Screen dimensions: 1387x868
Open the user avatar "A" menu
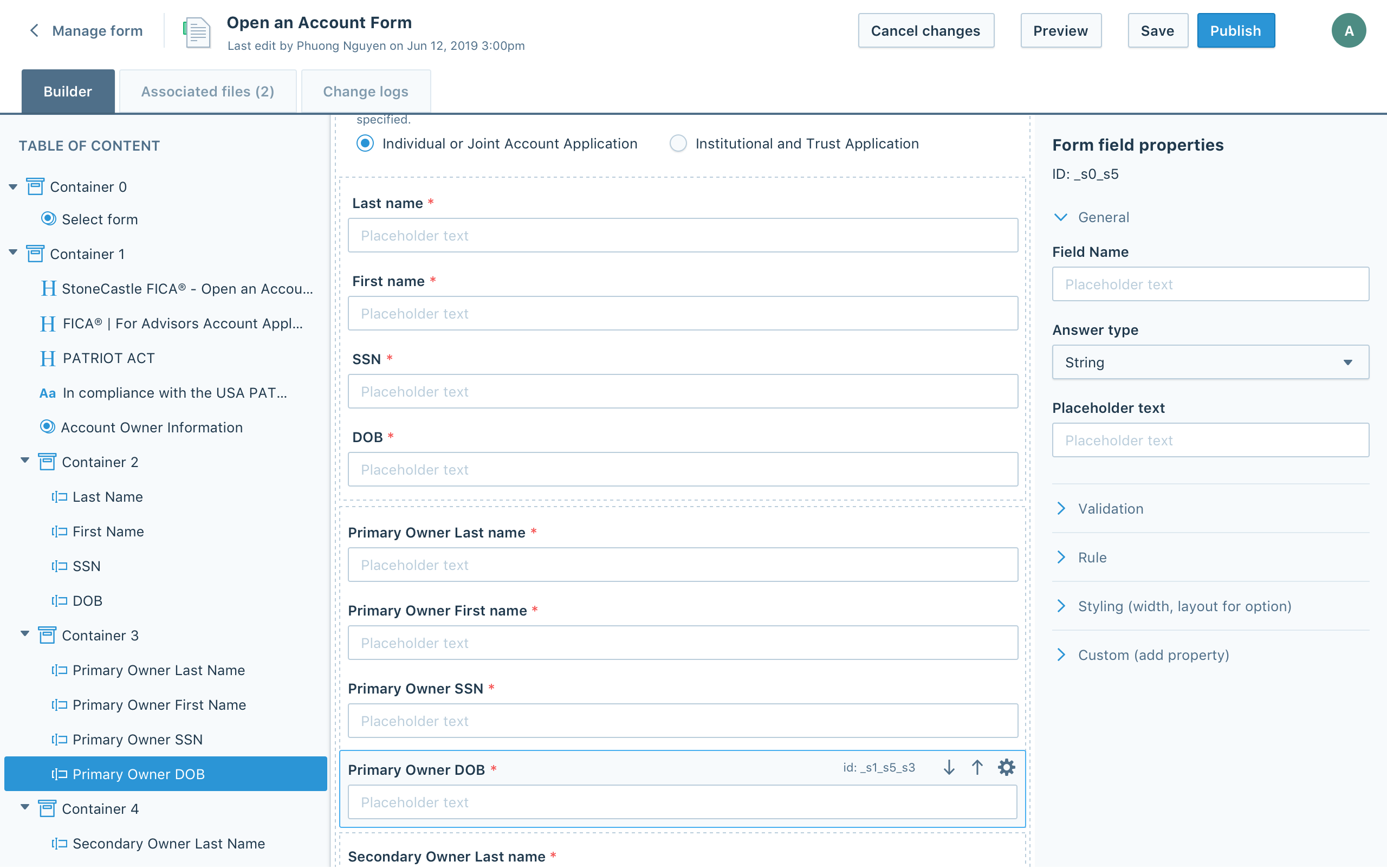click(1349, 30)
